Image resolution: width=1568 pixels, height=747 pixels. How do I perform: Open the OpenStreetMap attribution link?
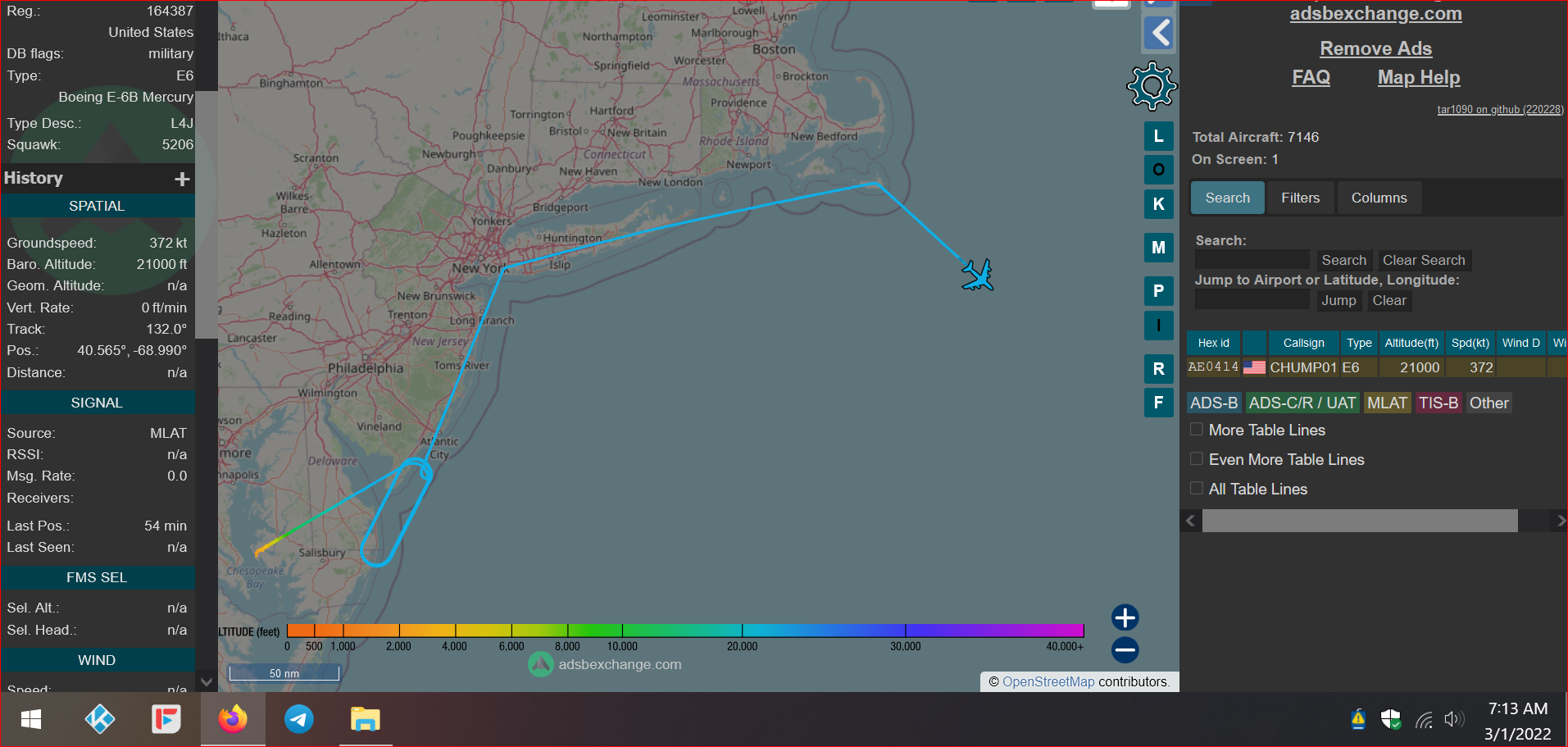click(1048, 681)
